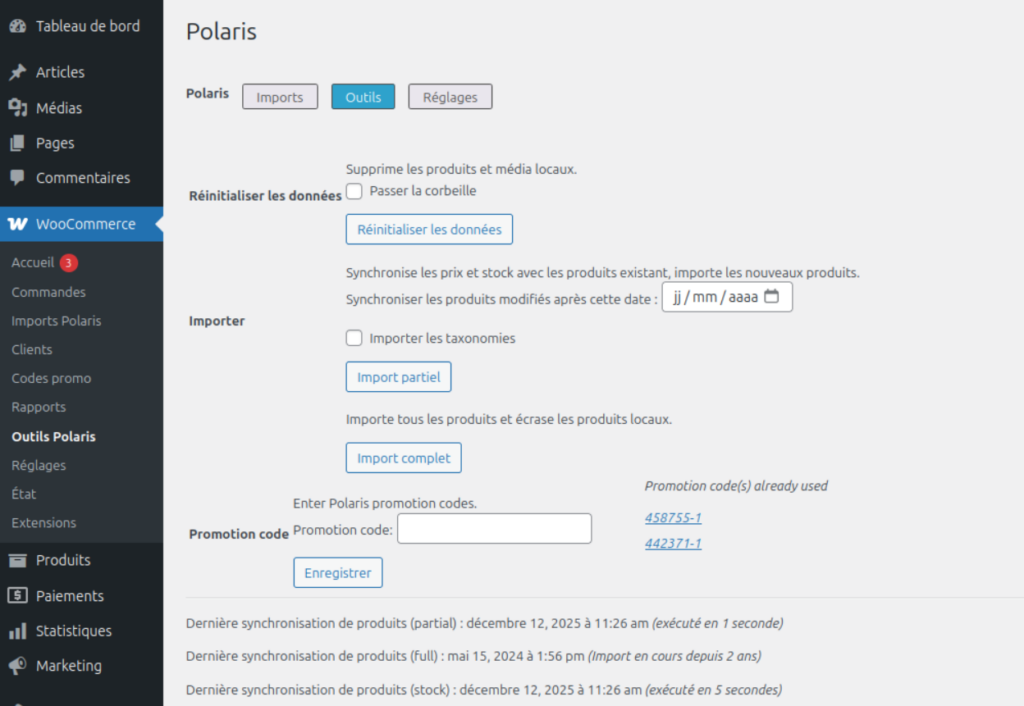Open the calendar date picker icon
Viewport: 1024px width, 706px height.
coord(772,297)
